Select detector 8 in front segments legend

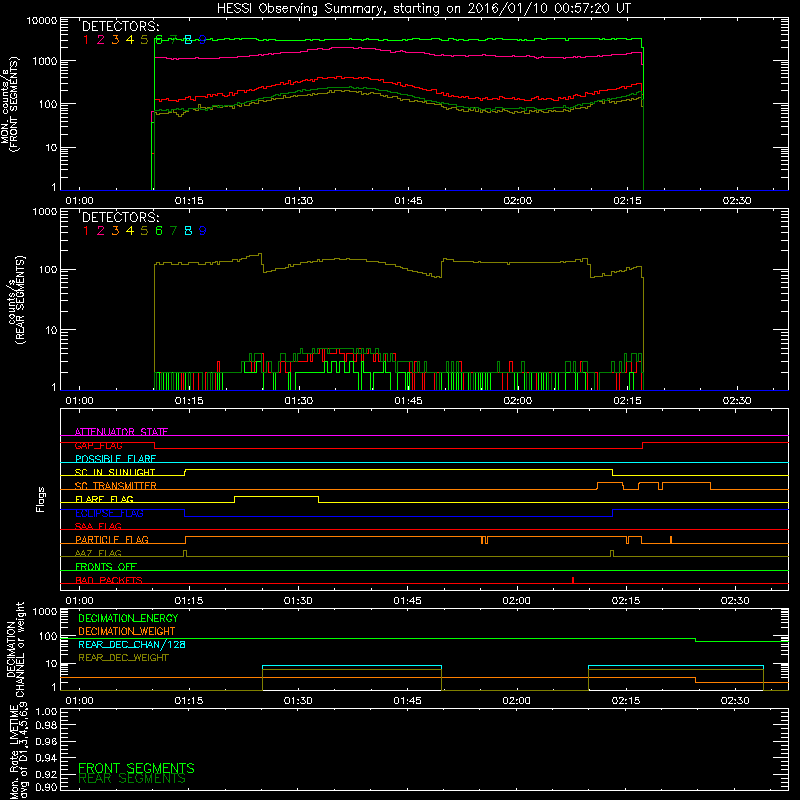[x=188, y=40]
